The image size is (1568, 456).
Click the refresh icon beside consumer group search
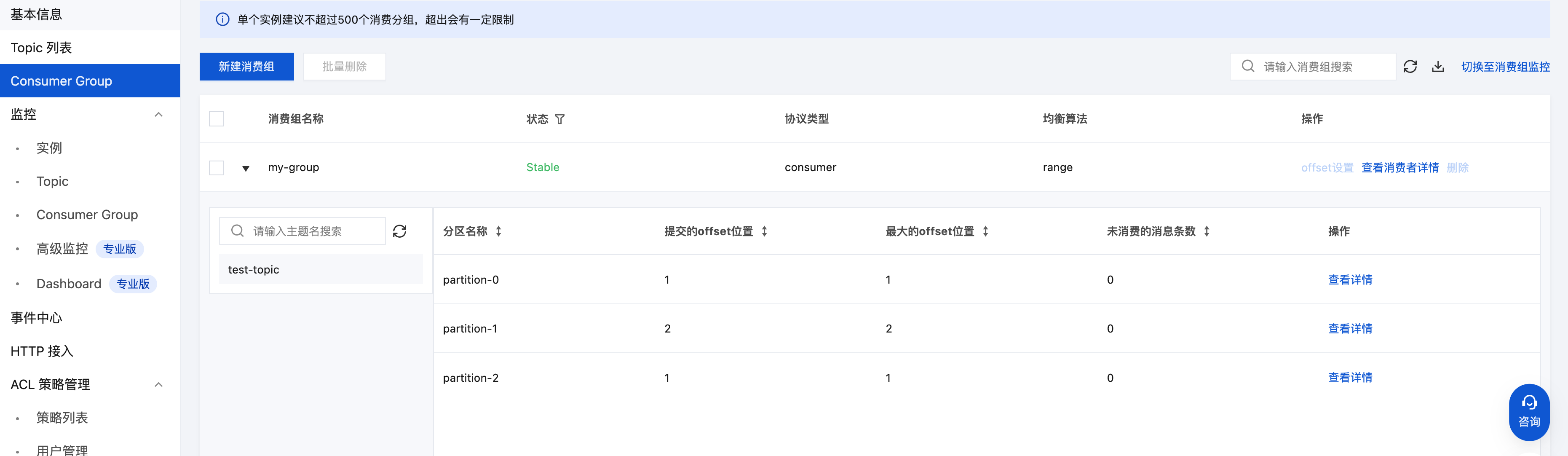pyautogui.click(x=1410, y=66)
